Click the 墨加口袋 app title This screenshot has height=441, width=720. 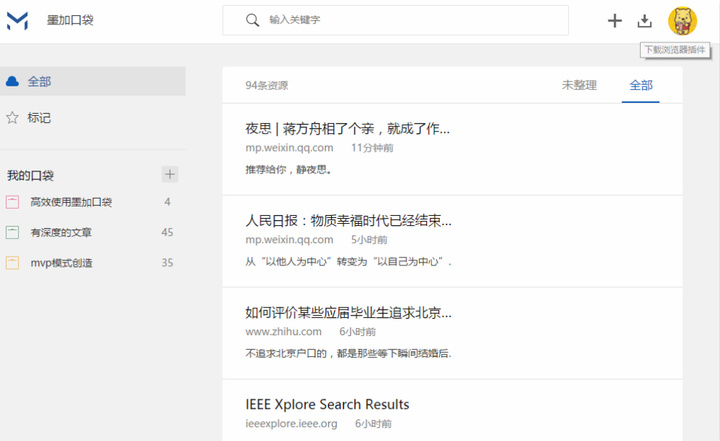click(70, 20)
